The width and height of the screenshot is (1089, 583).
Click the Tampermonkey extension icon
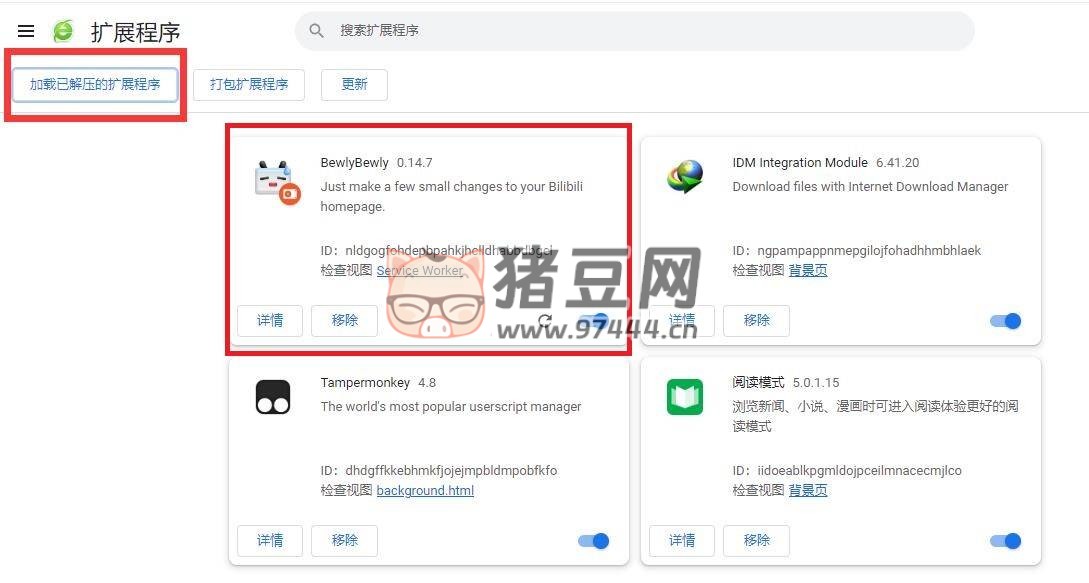(x=273, y=397)
